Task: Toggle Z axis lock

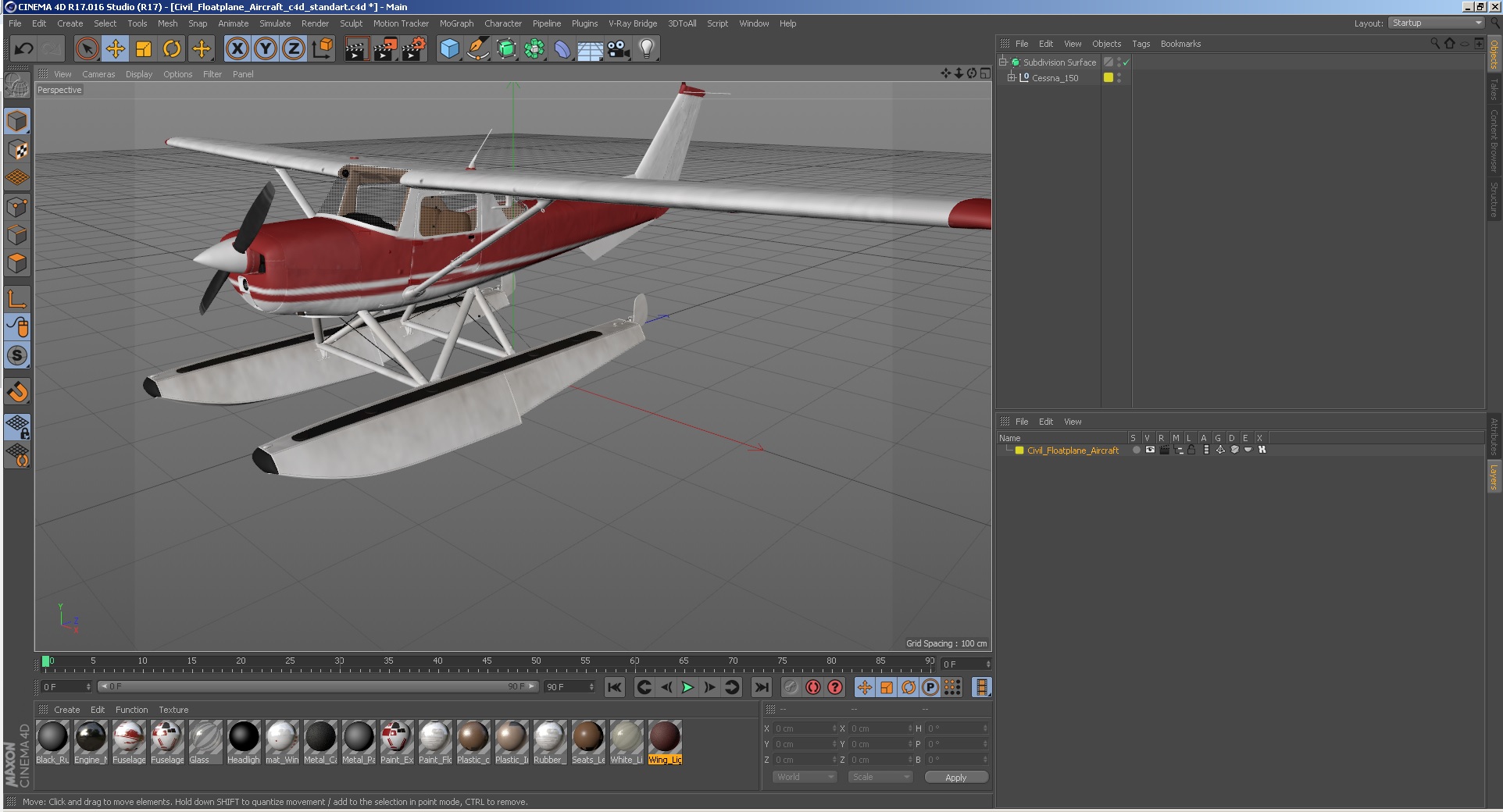Action: coord(294,49)
